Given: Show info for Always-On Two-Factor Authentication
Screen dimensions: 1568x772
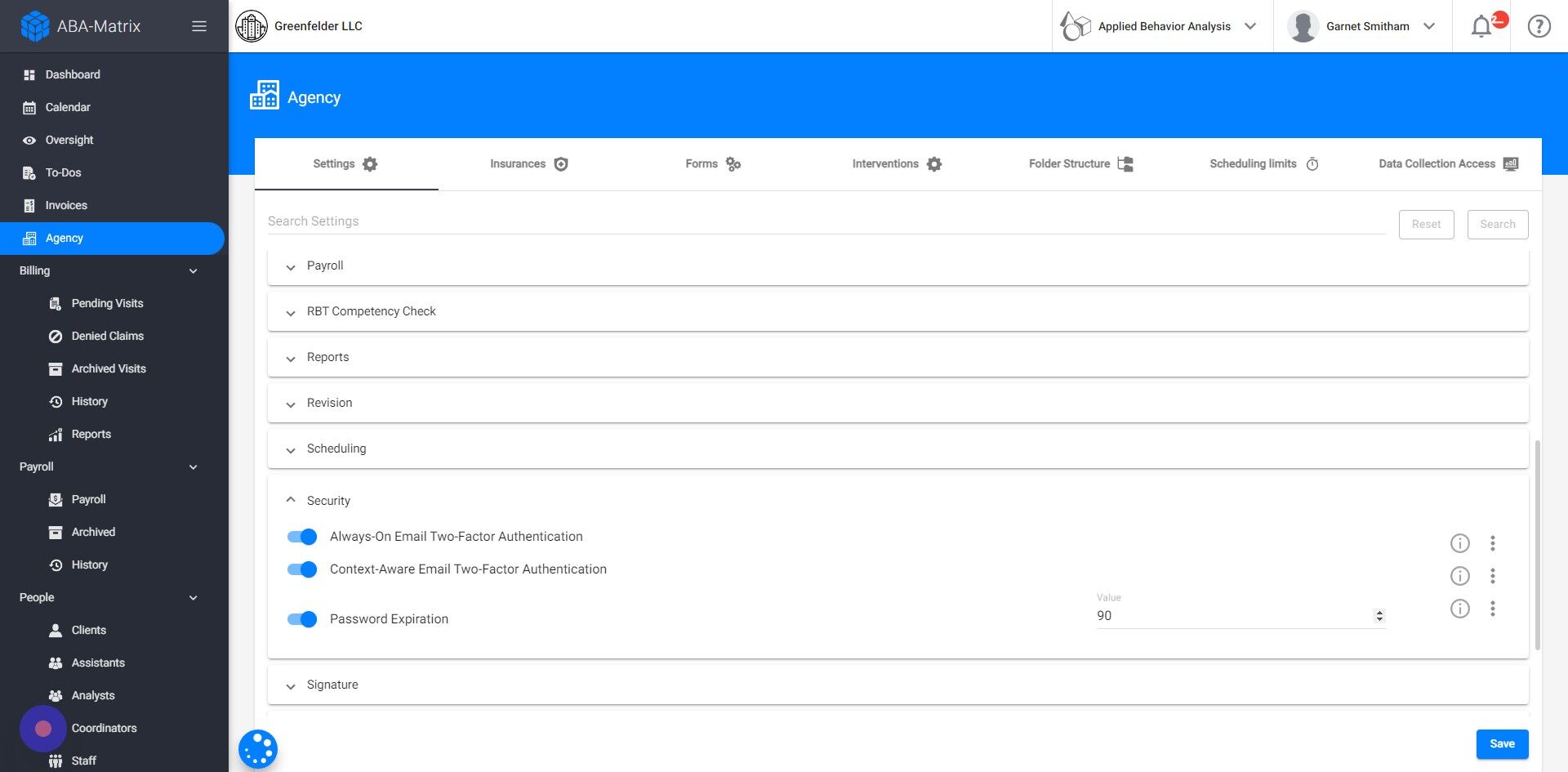Looking at the screenshot, I should 1459,543.
